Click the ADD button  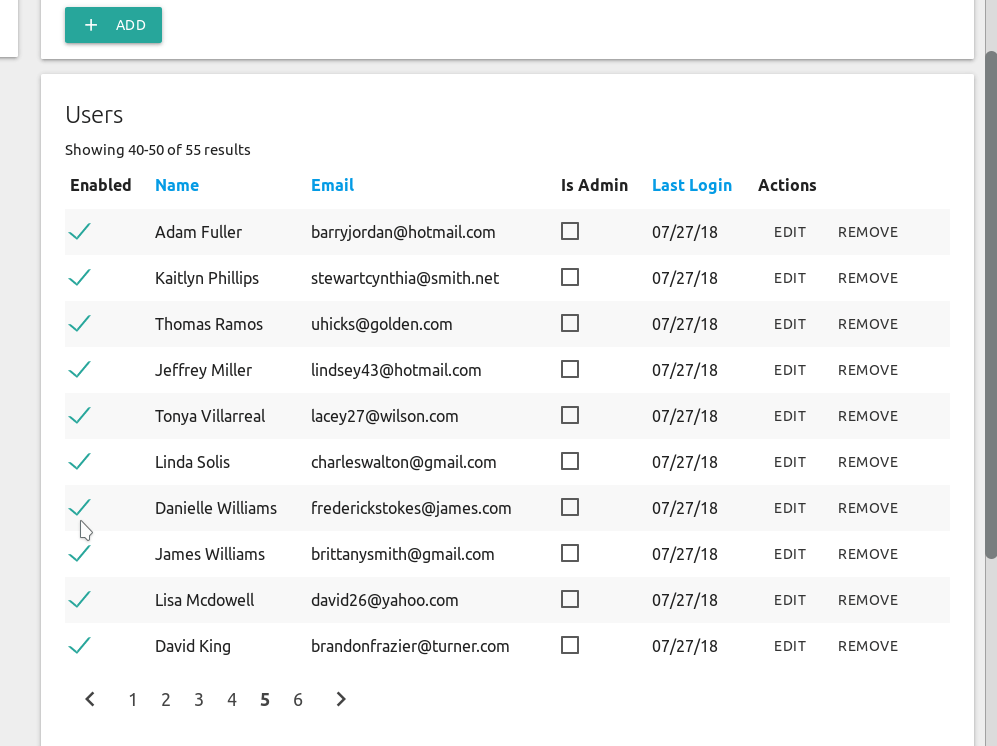tap(113, 25)
